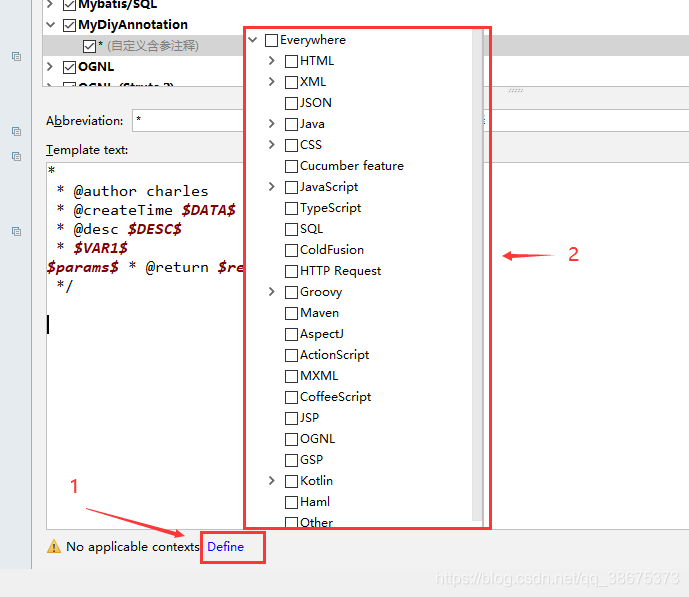Collapse the Everywhere tree node

click(x=253, y=40)
